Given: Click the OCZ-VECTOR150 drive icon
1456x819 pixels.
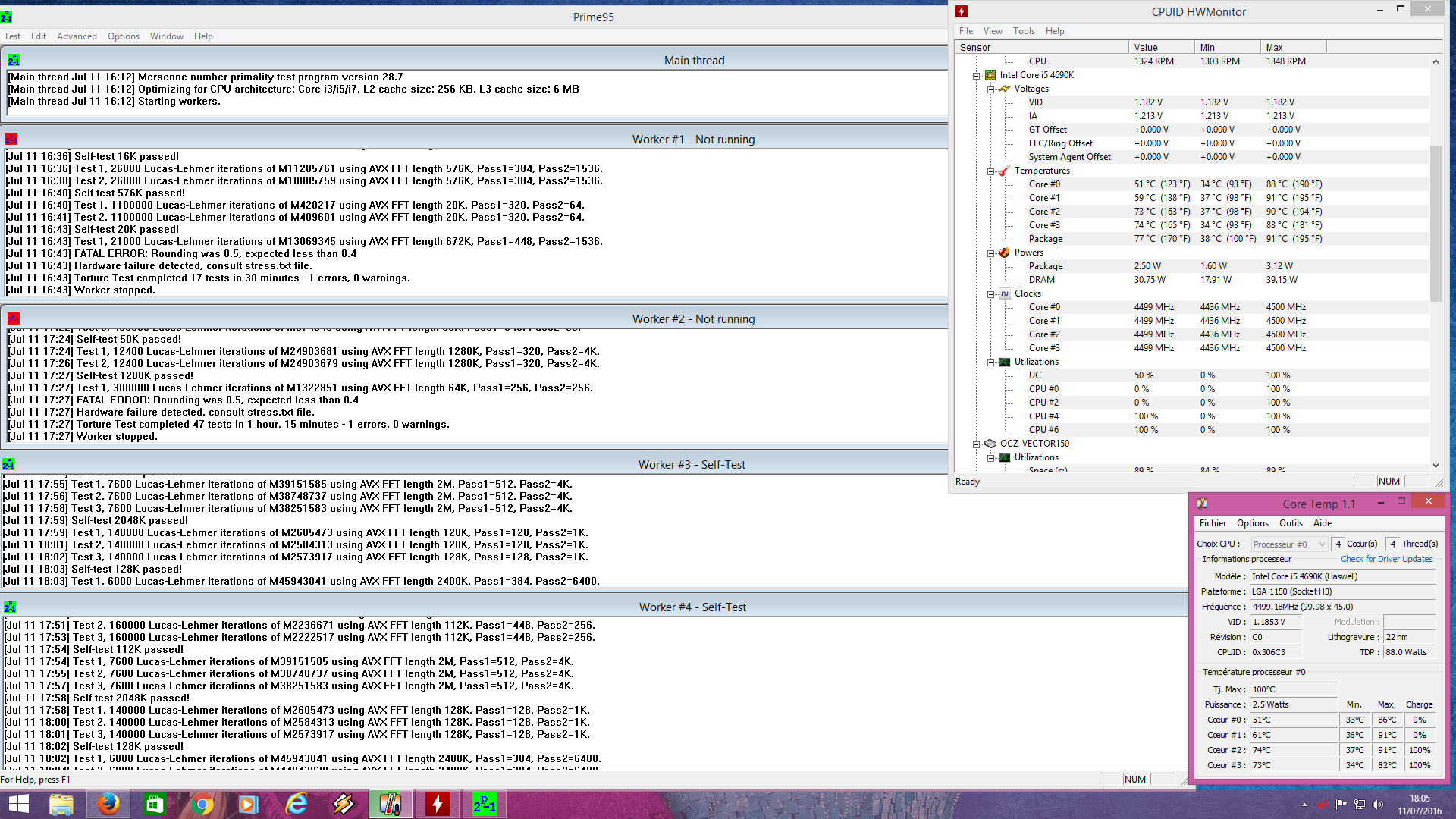Looking at the screenshot, I should point(990,444).
